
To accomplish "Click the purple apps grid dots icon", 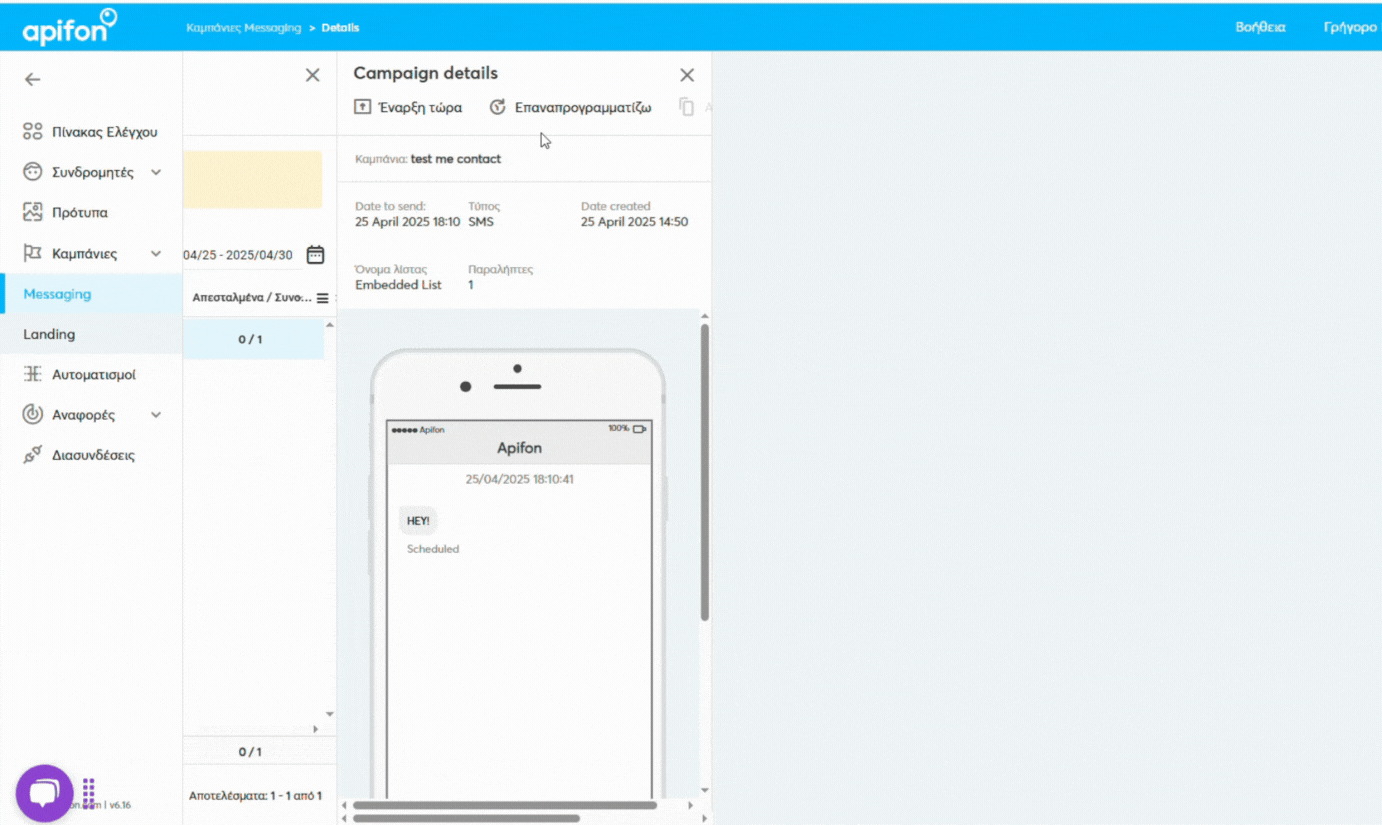I will pyautogui.click(x=89, y=791).
